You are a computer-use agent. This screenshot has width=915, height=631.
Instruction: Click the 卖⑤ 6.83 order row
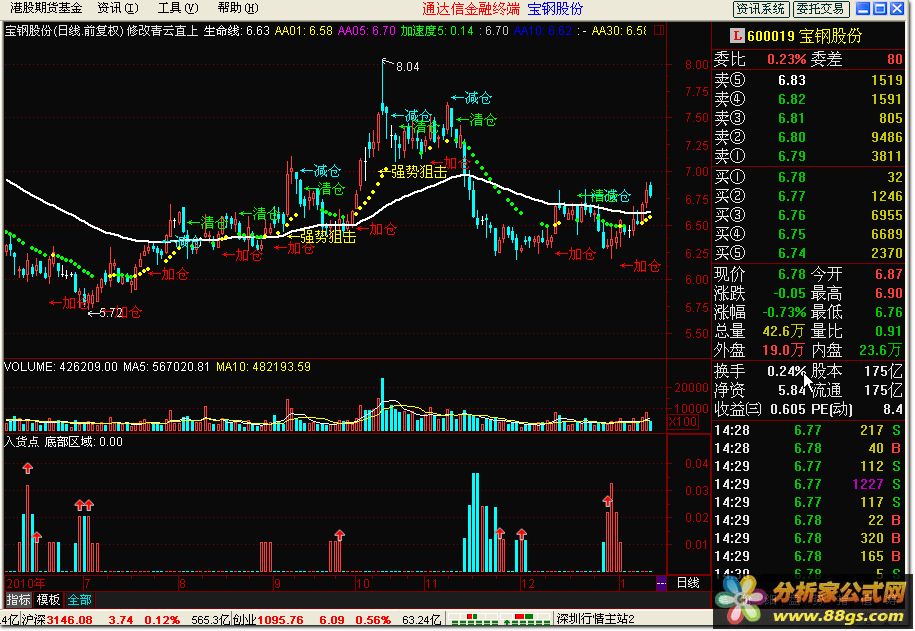tap(808, 80)
